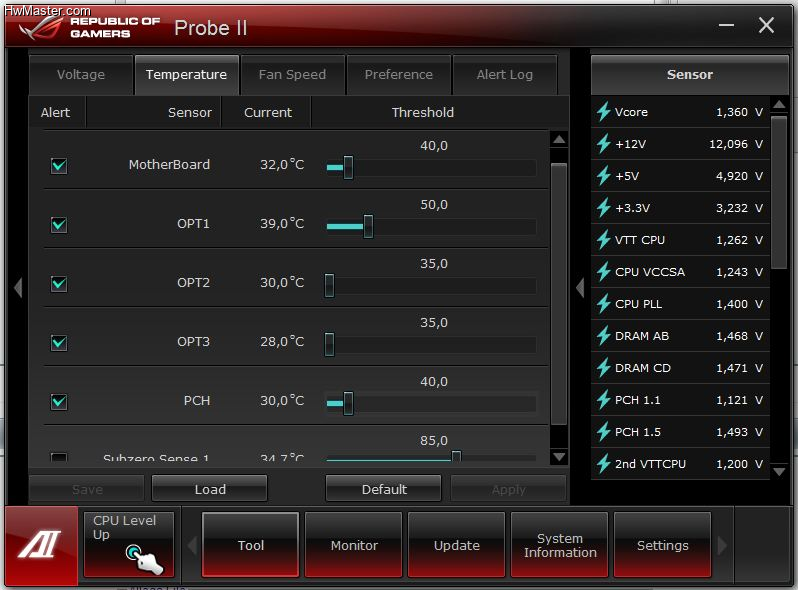Click OPT1 temperature value 39,0°C
This screenshot has width=798, height=590.
pos(282,223)
